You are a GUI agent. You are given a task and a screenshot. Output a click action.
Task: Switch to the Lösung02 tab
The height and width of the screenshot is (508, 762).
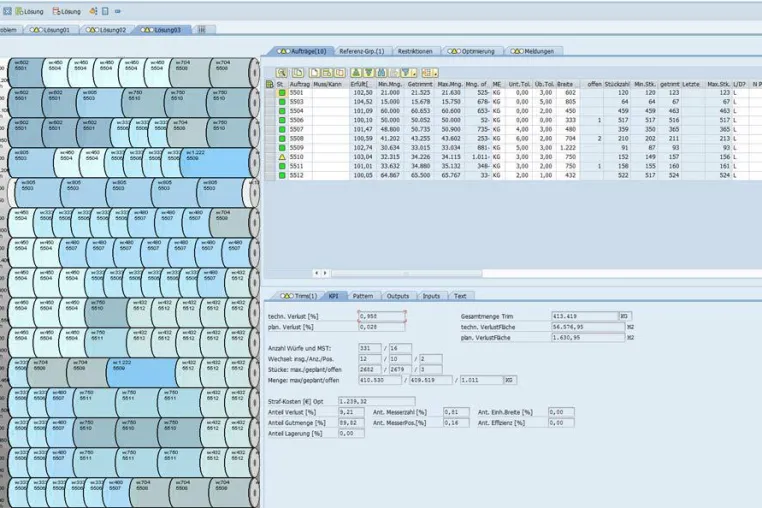[x=106, y=30]
